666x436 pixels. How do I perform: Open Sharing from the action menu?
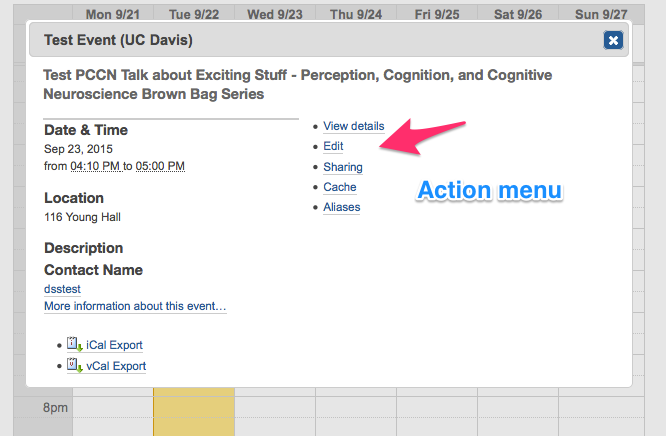click(x=343, y=167)
